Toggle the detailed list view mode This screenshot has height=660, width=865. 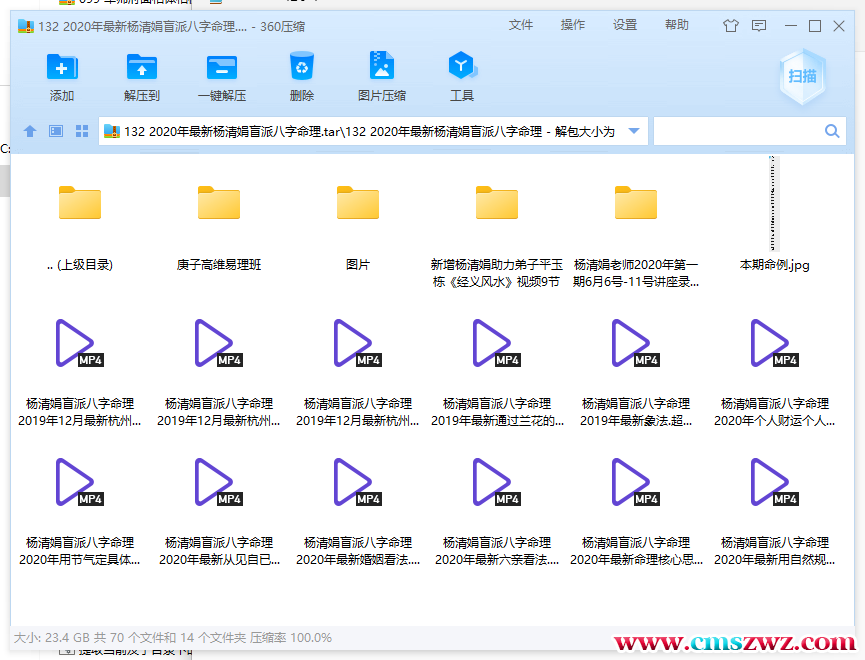(56, 130)
